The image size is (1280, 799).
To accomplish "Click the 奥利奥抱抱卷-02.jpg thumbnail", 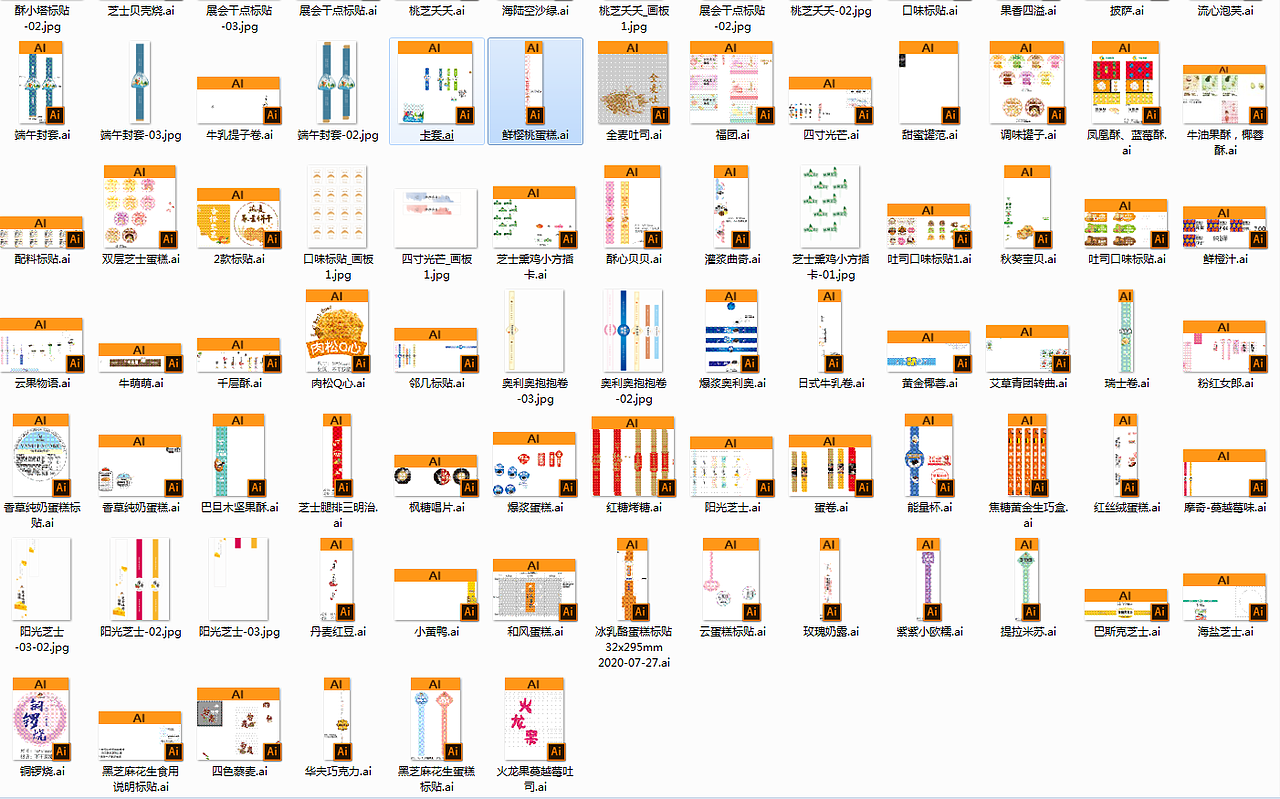I will tap(632, 331).
